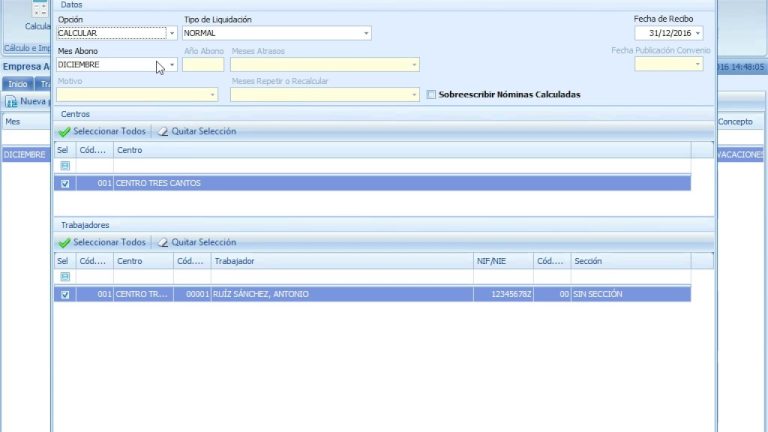
Task: Open the Mes Abono dropdown showing DICIEMBRE
Action: [x=171, y=65]
